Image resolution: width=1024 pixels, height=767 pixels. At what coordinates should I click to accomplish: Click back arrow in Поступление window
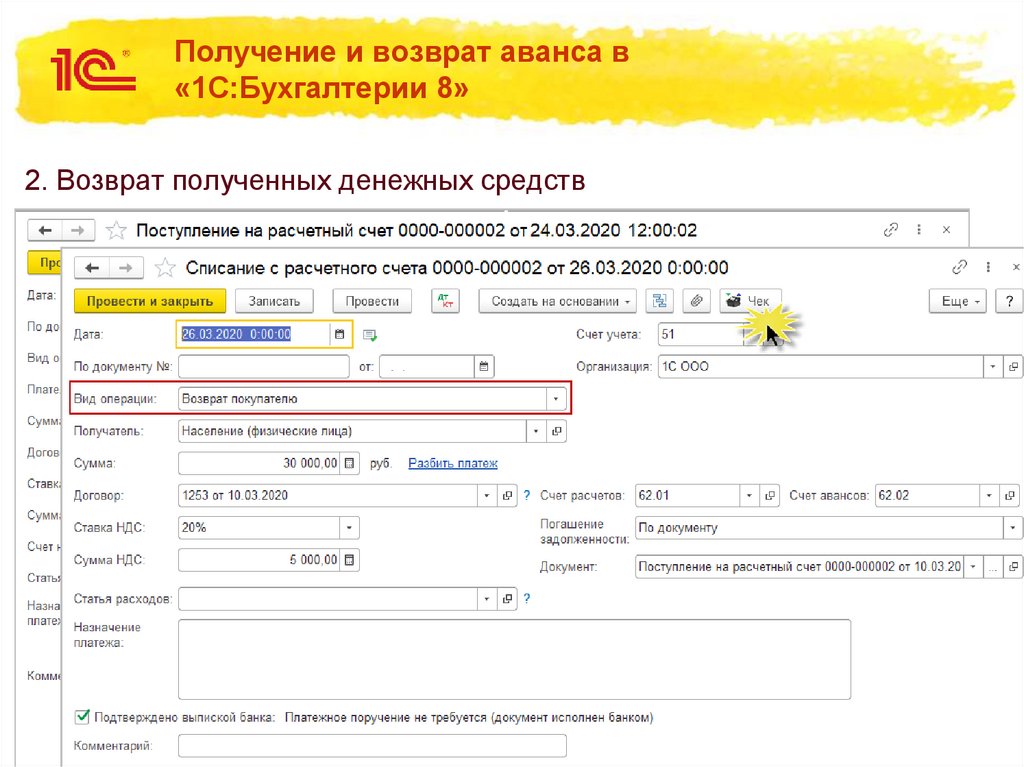(45, 230)
